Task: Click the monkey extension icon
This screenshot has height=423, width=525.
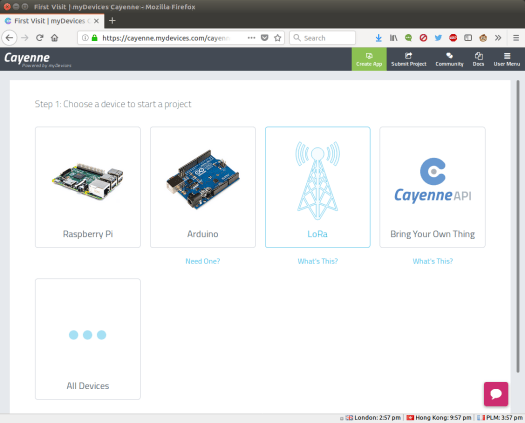Action: tap(483, 38)
